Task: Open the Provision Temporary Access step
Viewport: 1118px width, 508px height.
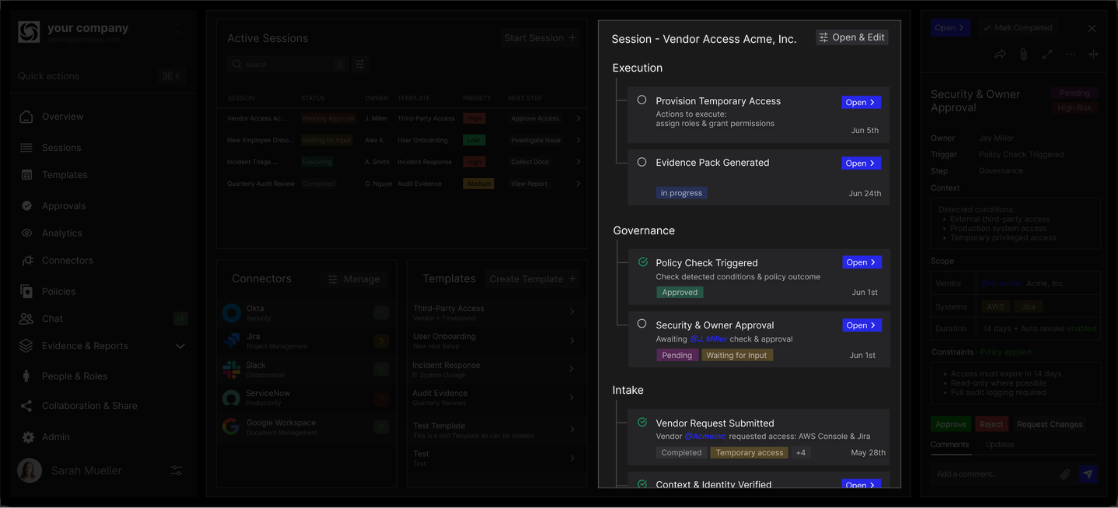Action: (861, 103)
